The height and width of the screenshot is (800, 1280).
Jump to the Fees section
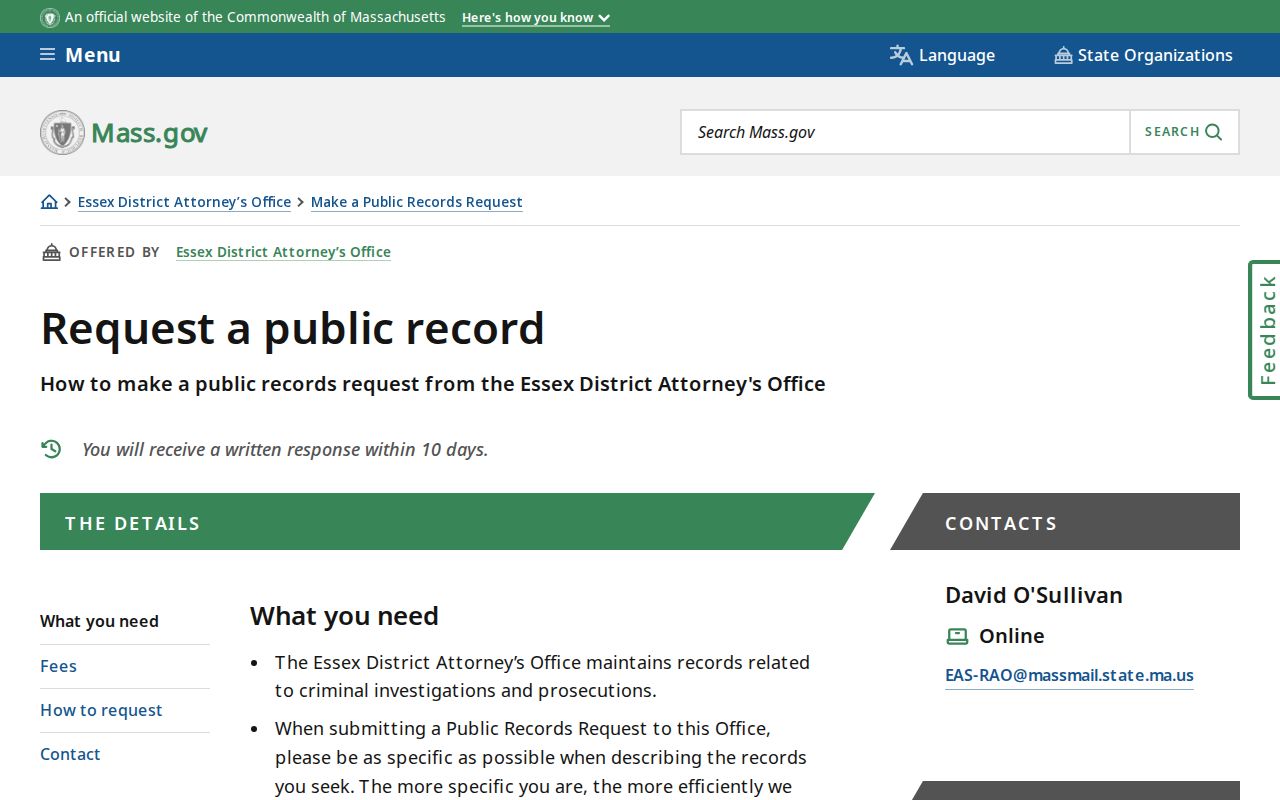click(58, 666)
